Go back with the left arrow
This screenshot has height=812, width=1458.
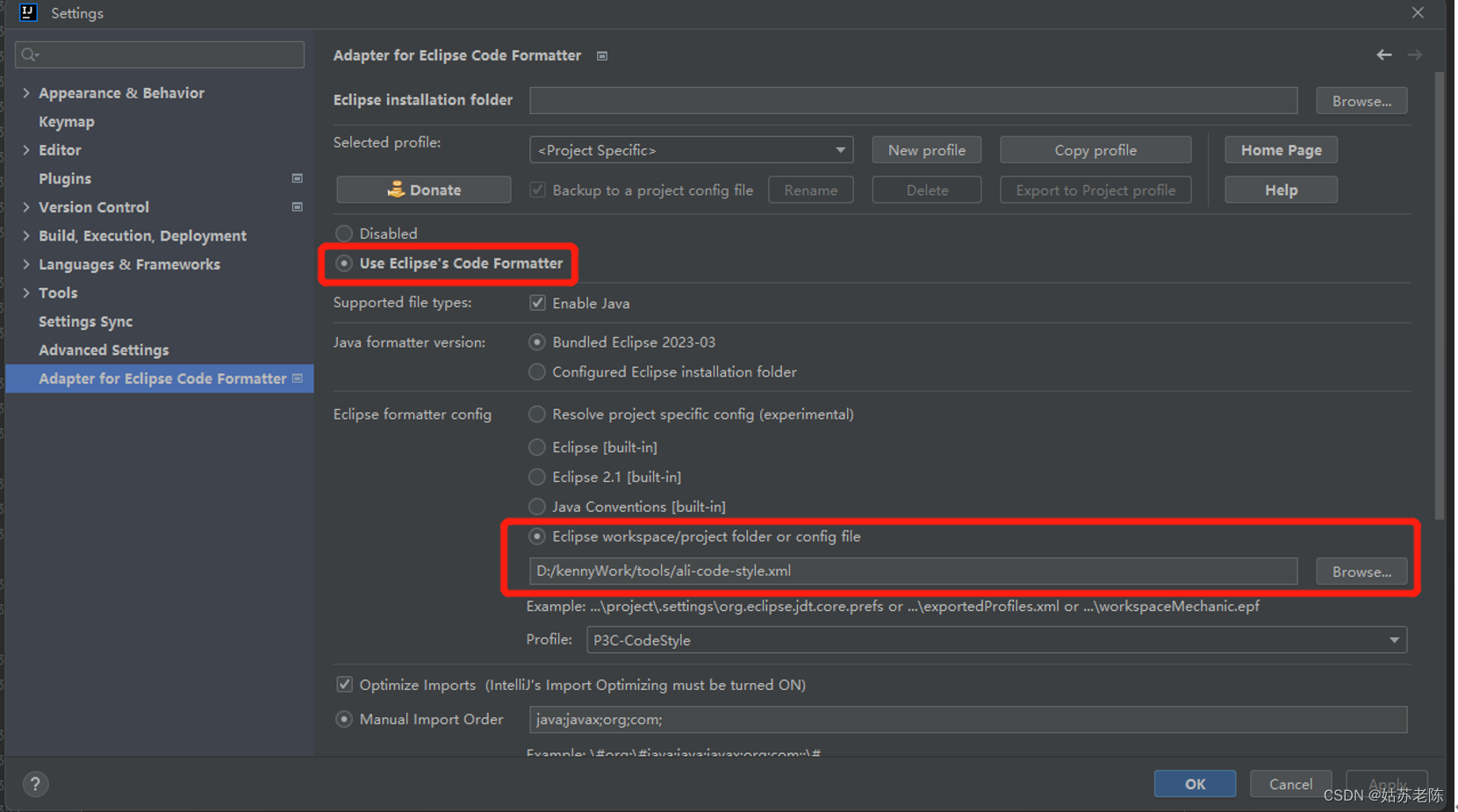tap(1384, 54)
